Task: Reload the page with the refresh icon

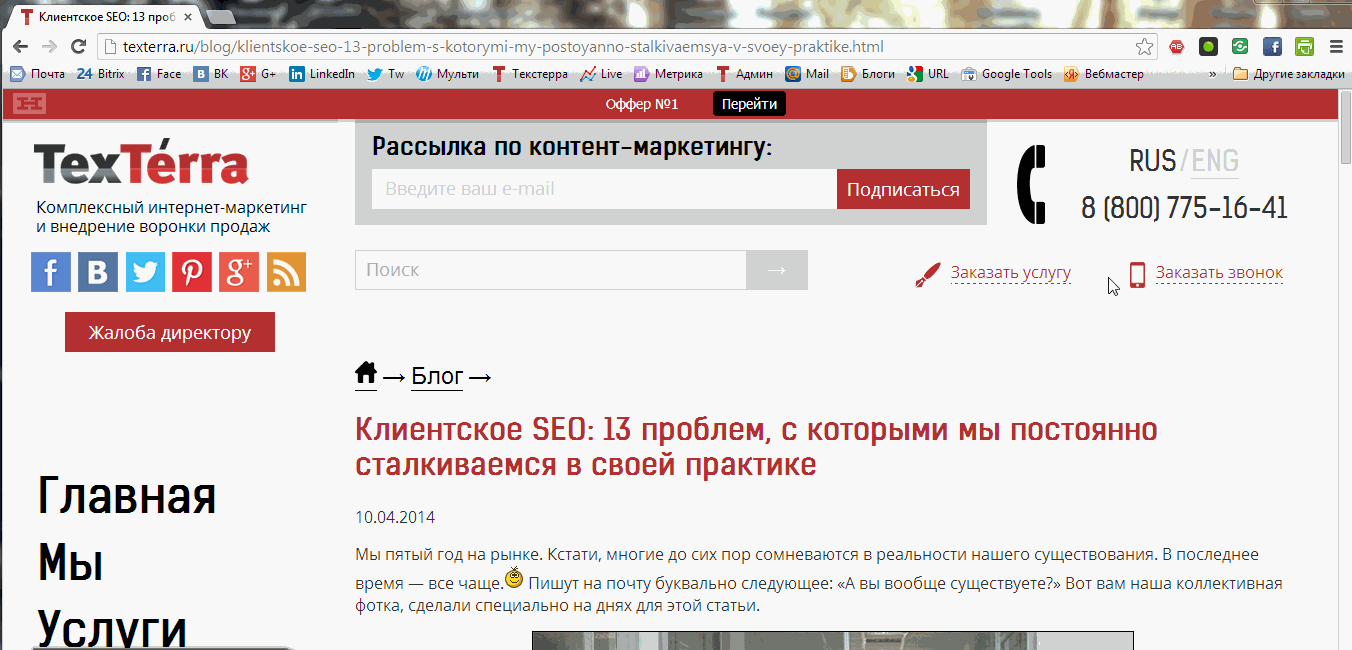Action: tap(78, 47)
